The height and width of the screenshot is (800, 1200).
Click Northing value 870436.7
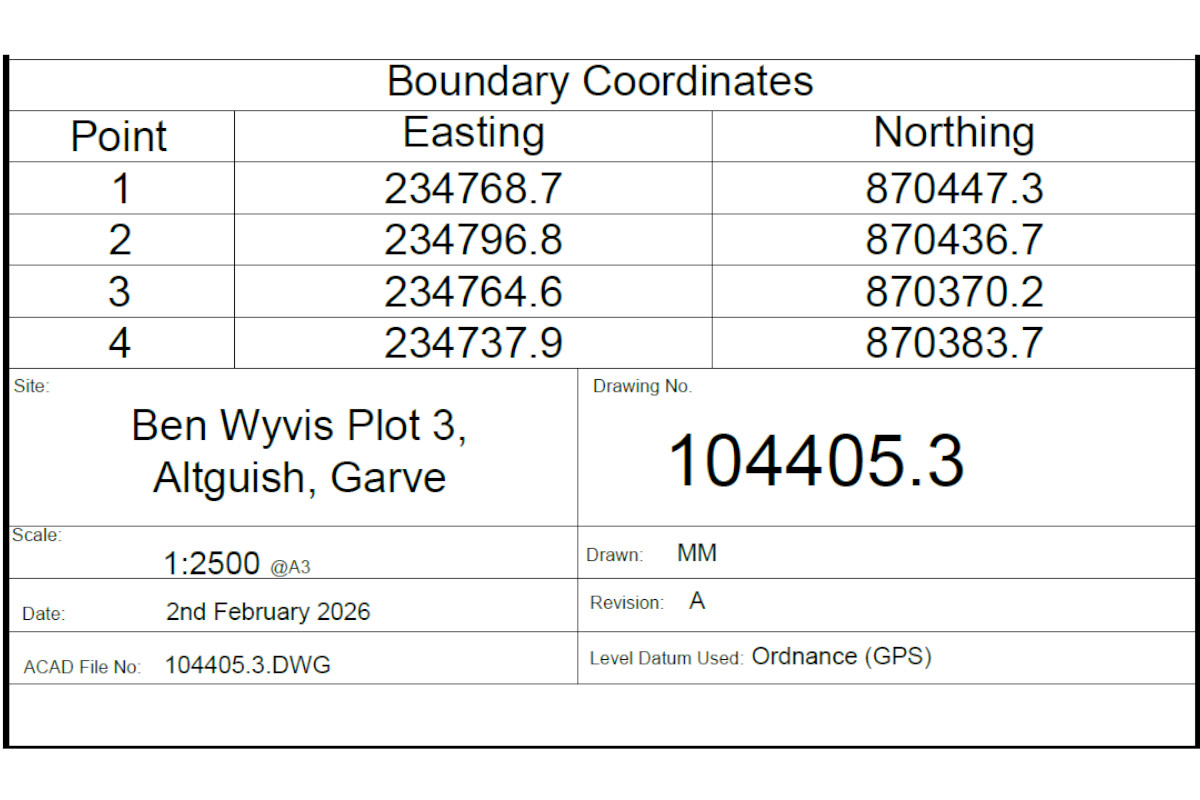pyautogui.click(x=954, y=240)
